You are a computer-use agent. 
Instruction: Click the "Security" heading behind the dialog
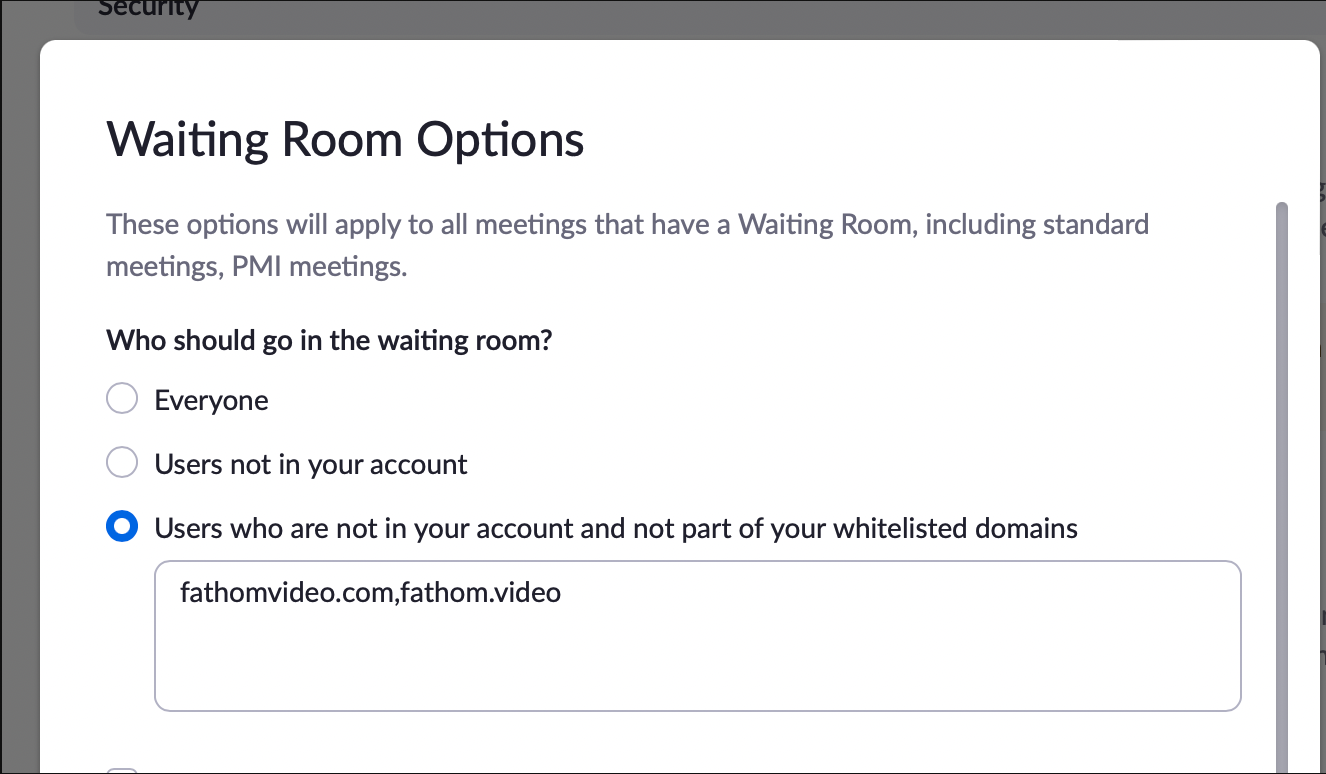(x=148, y=10)
